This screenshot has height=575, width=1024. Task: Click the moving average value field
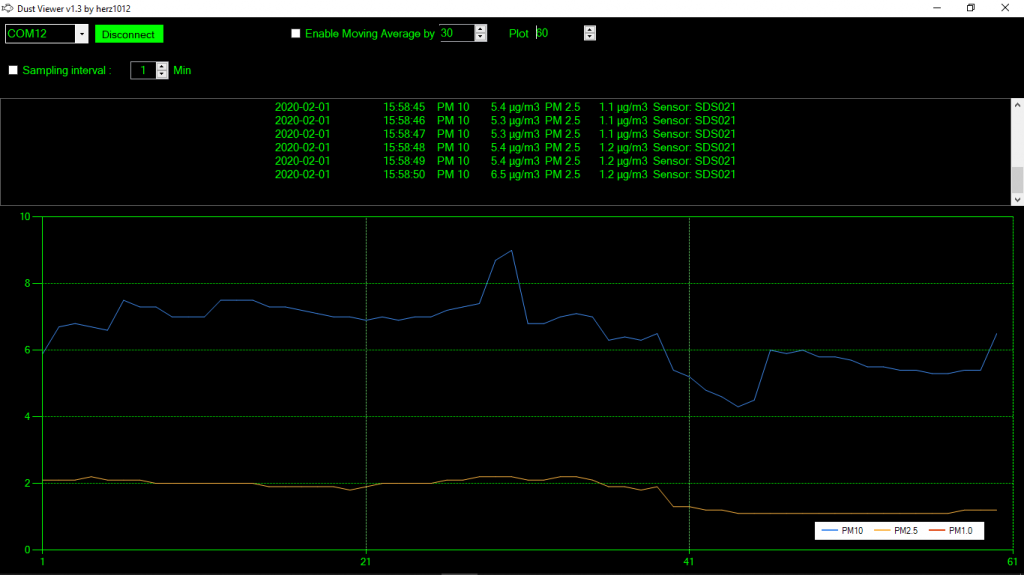point(456,33)
